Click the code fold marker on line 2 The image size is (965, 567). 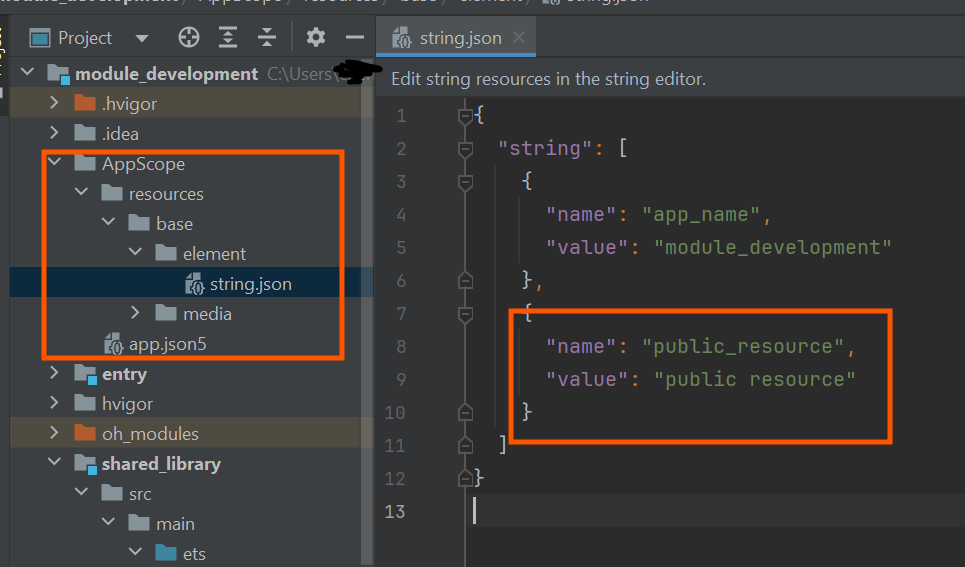(x=464, y=149)
